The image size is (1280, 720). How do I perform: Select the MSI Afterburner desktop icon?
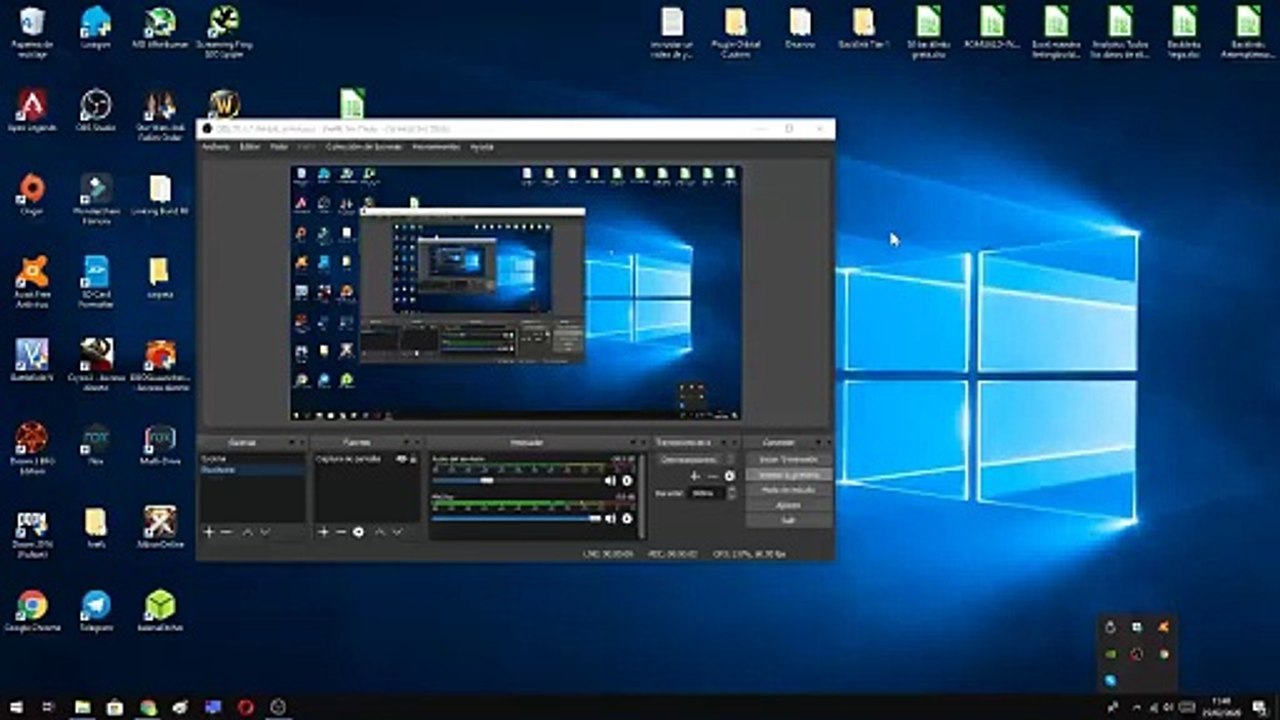(x=160, y=27)
